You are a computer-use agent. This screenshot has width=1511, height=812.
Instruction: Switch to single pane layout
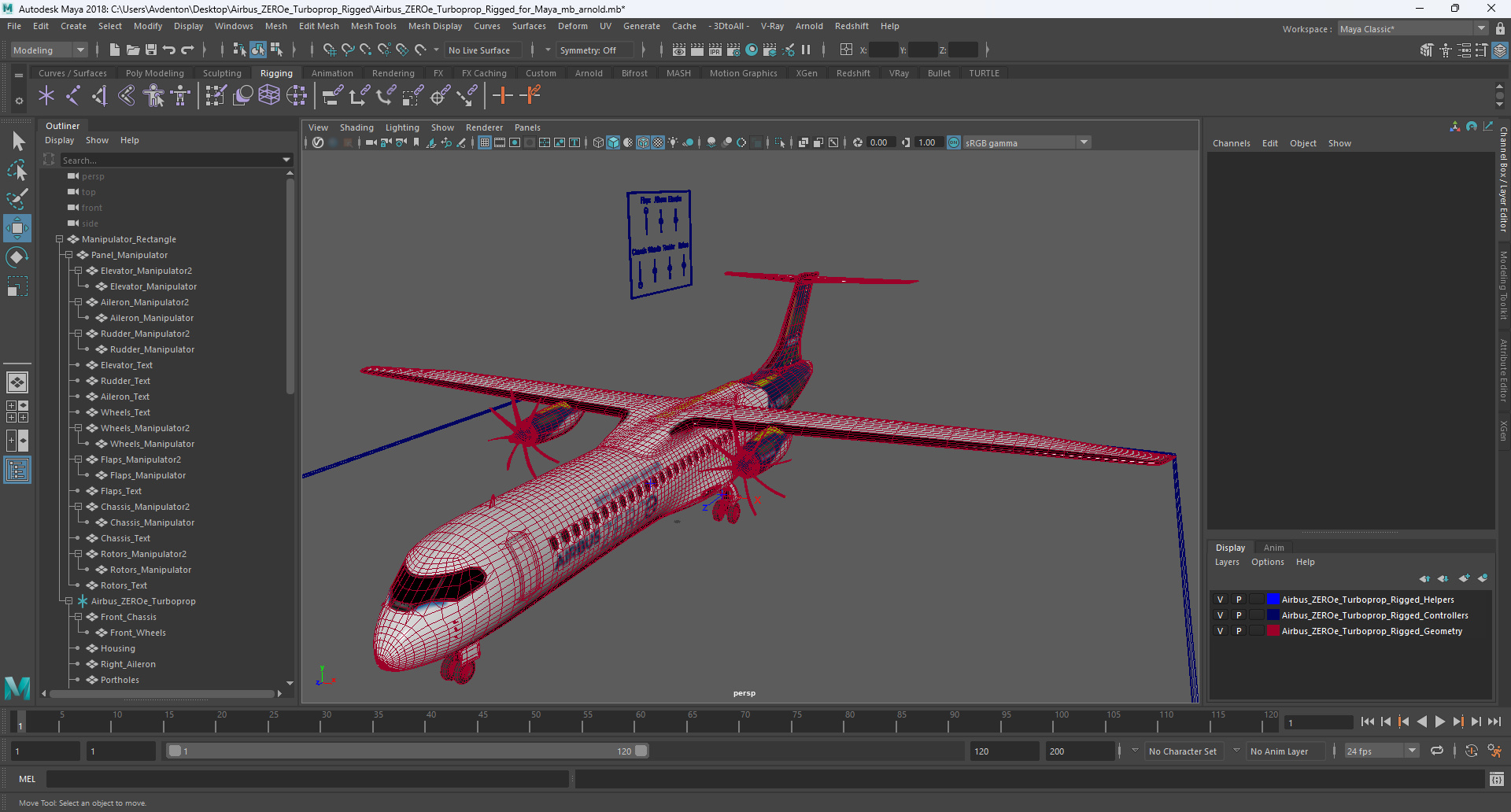click(x=17, y=382)
